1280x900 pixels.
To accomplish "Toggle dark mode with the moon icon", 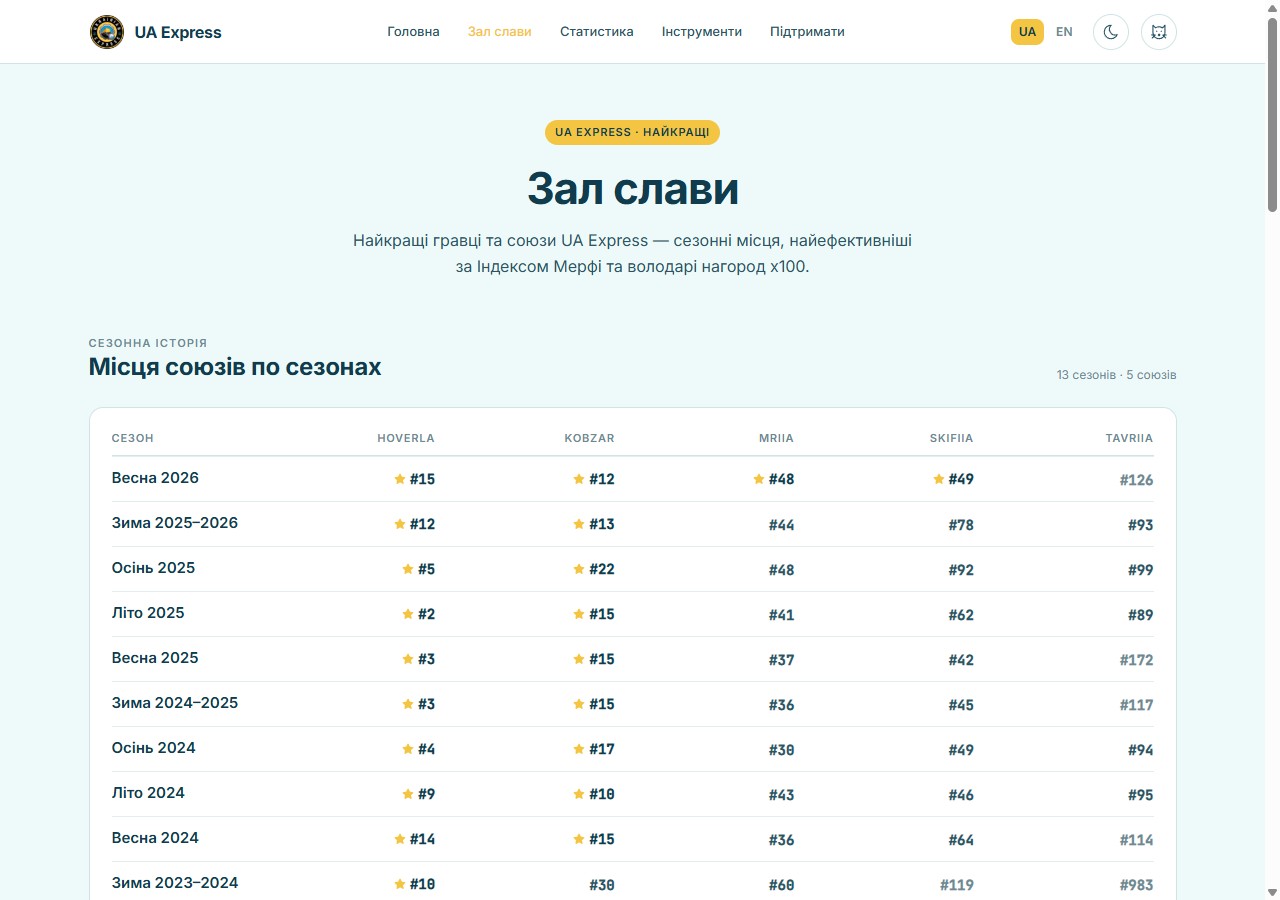I will pos(1111,32).
